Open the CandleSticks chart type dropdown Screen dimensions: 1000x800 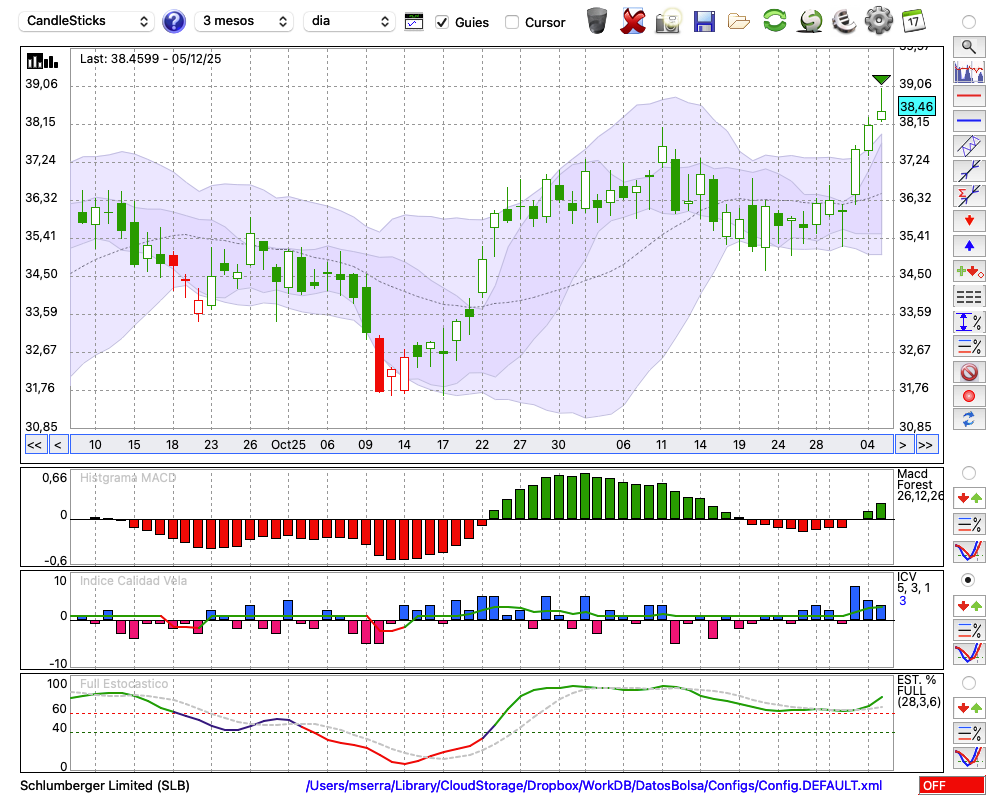click(88, 21)
